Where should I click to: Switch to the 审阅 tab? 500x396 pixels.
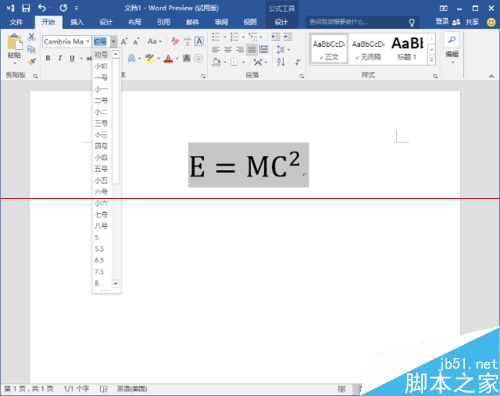tap(221, 22)
